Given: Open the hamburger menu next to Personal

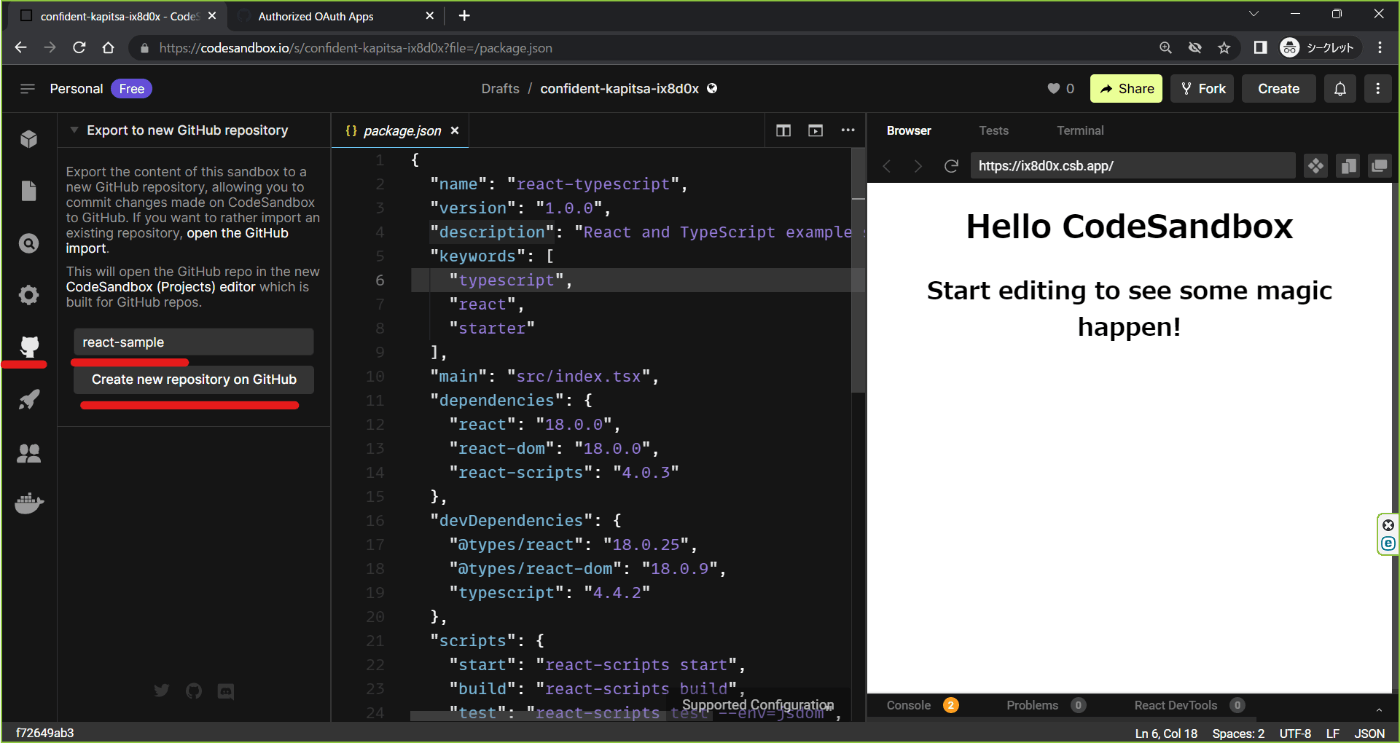Looking at the screenshot, I should [27, 89].
